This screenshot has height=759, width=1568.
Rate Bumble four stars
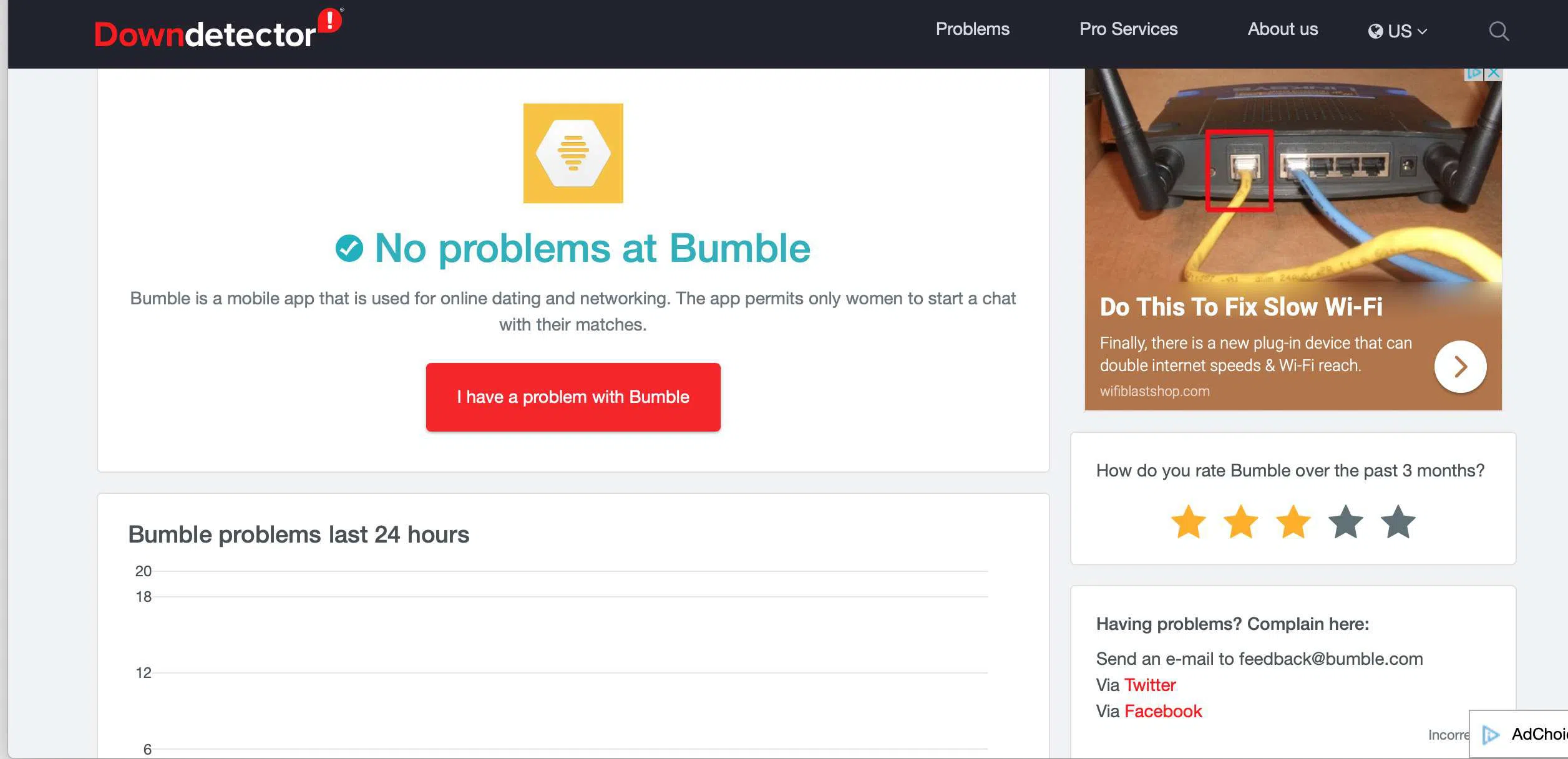[1345, 522]
